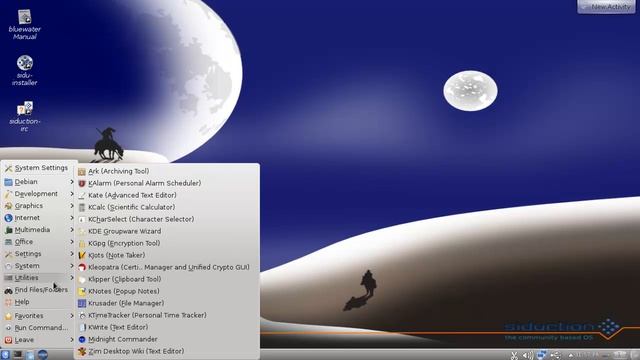Open the Help menu entry
The height and width of the screenshot is (360, 640).
[39, 302]
